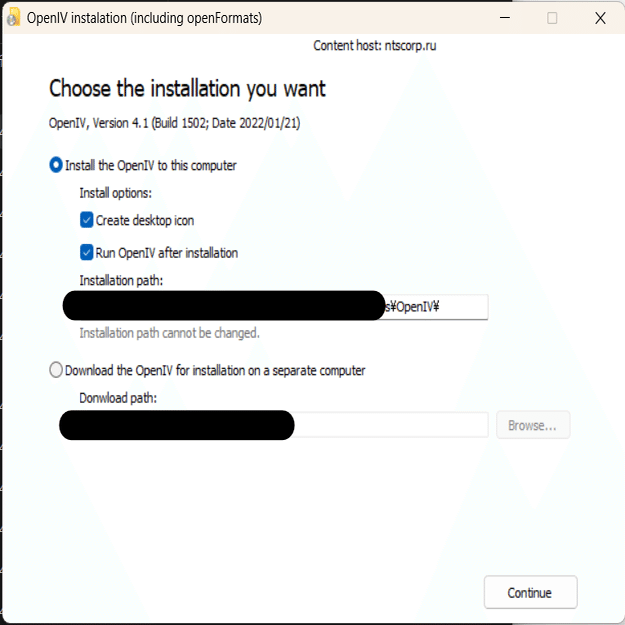Close the OpenIV installer window
This screenshot has height=625, width=625.
click(600, 18)
